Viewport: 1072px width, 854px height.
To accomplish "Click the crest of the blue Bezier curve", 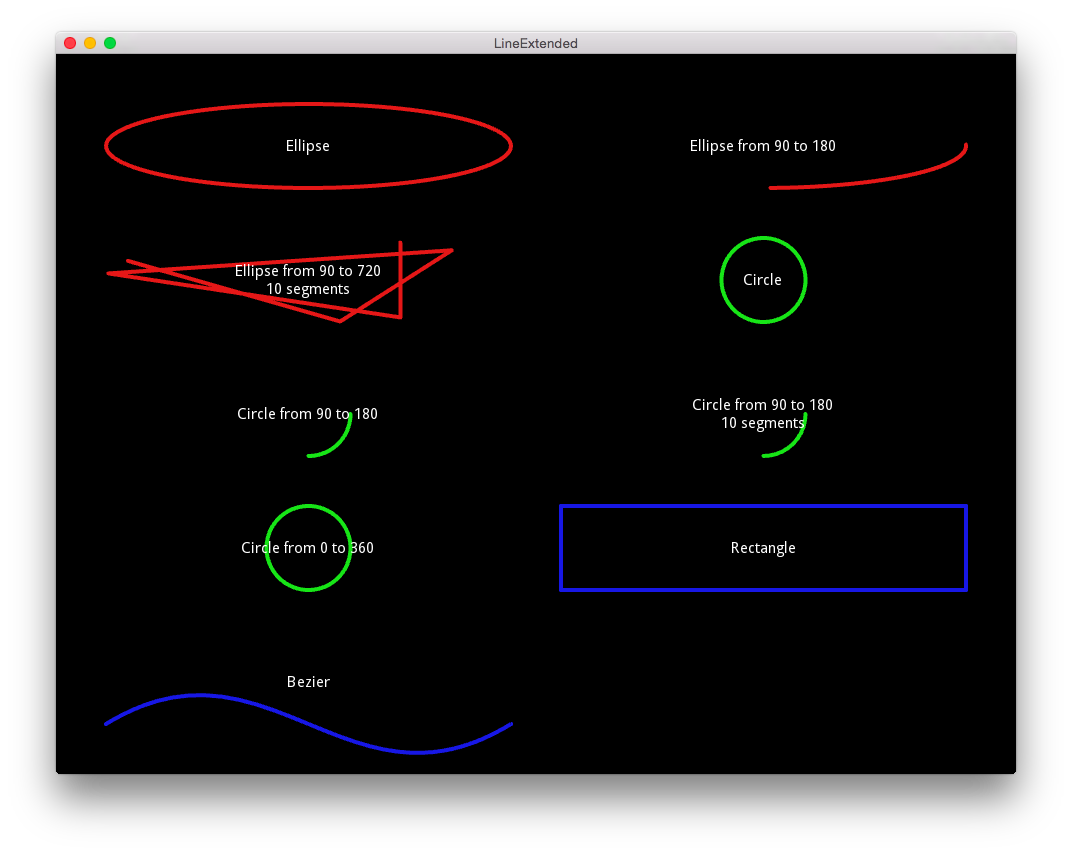I will [x=201, y=696].
